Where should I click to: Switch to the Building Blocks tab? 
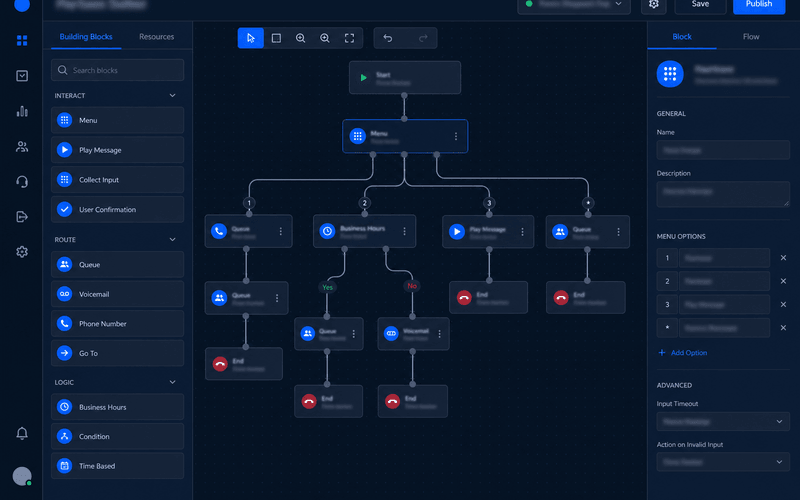(x=86, y=37)
